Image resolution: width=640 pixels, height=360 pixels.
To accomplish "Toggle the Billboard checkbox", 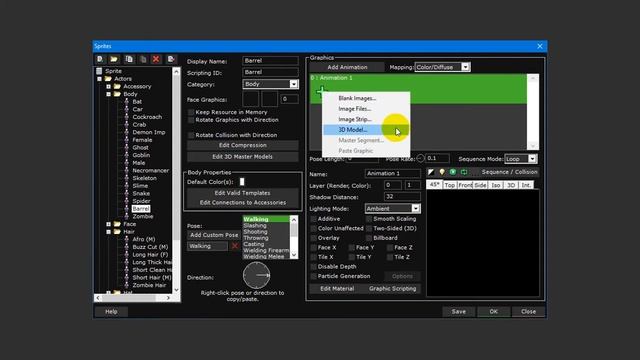I will [369, 238].
